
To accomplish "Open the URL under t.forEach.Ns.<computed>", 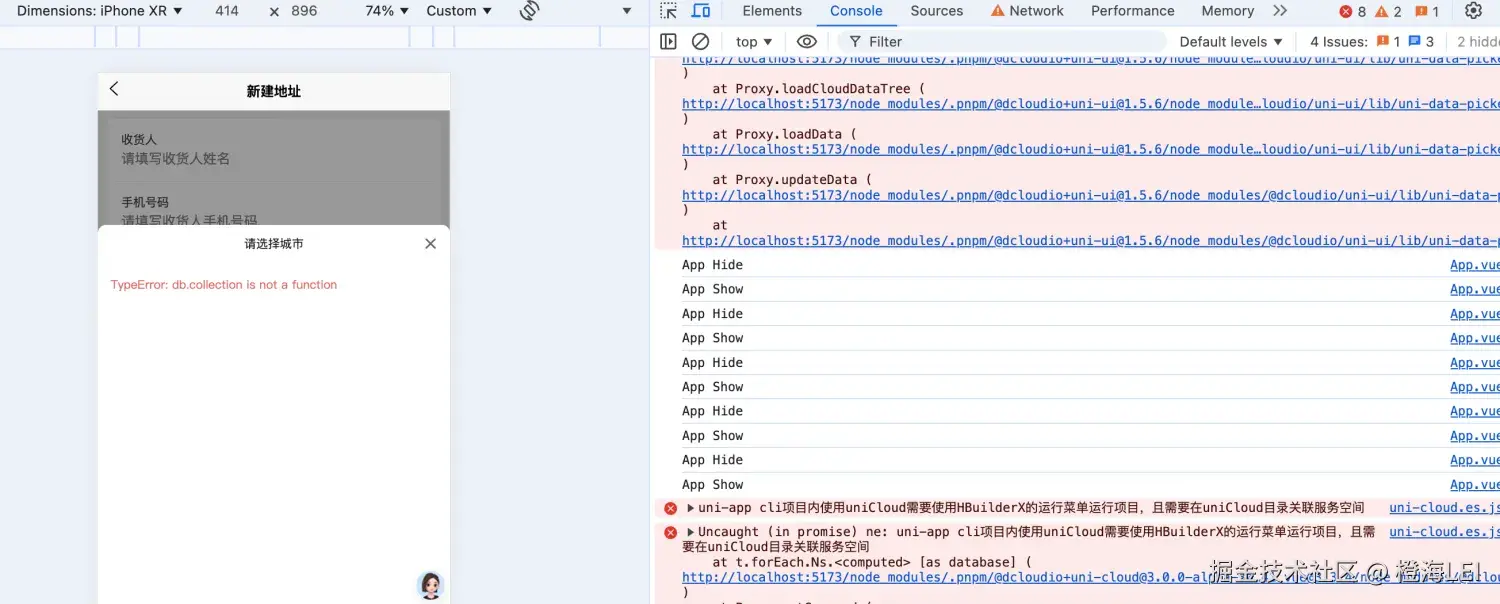I will (1090, 577).
